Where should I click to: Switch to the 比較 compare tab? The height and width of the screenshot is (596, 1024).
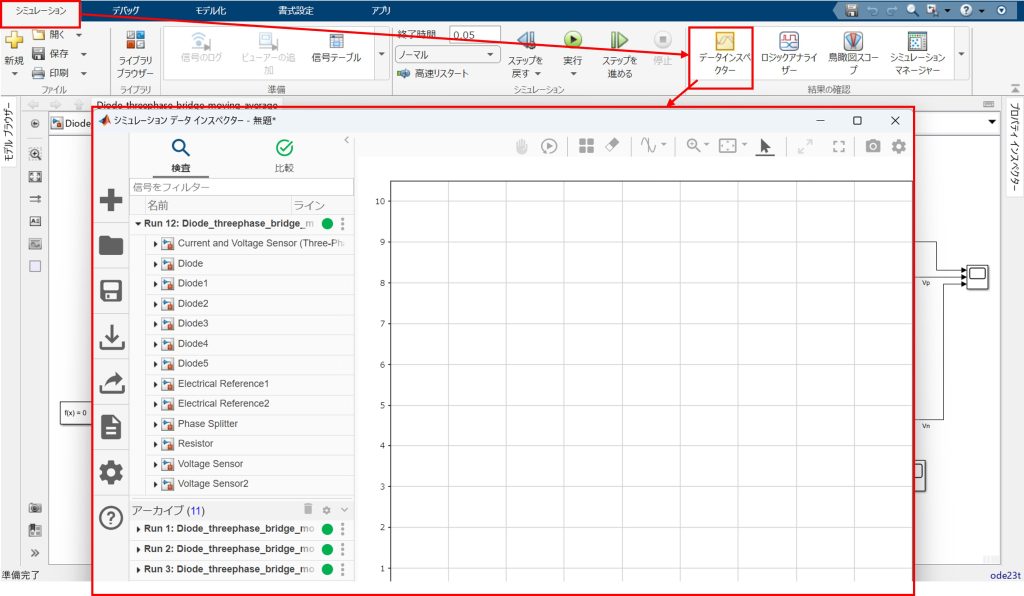[284, 154]
